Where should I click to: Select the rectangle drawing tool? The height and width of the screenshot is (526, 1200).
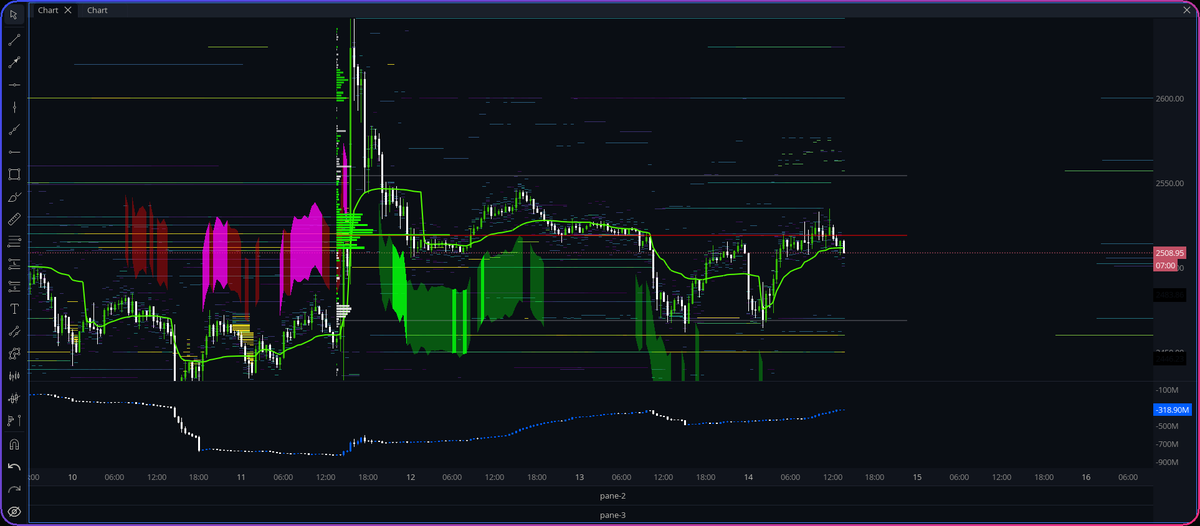[14, 174]
